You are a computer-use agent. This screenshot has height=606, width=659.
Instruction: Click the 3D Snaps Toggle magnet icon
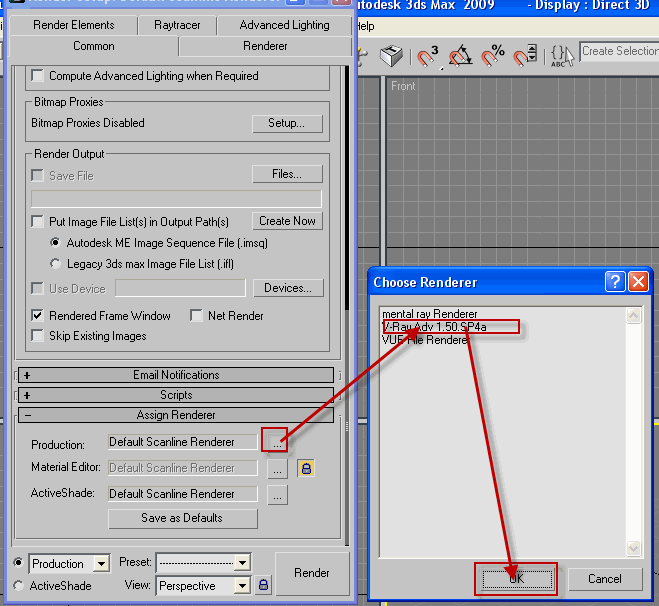click(429, 57)
